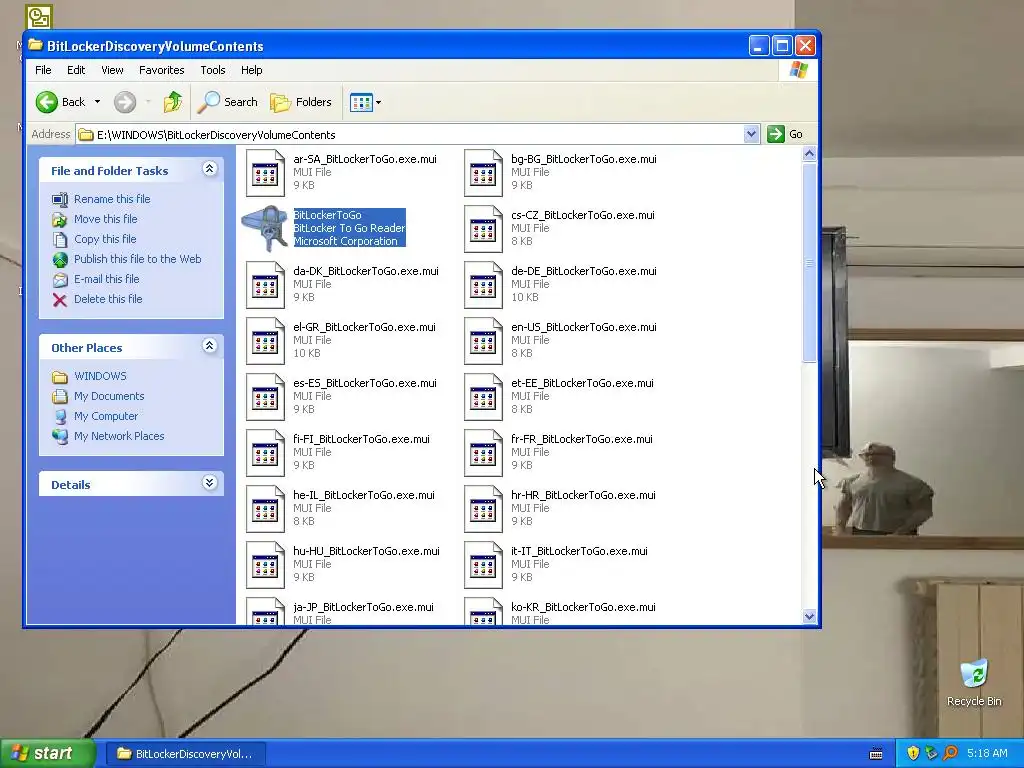Open the Tools menu
Screen dimensions: 1024x768
pyautogui.click(x=212, y=70)
